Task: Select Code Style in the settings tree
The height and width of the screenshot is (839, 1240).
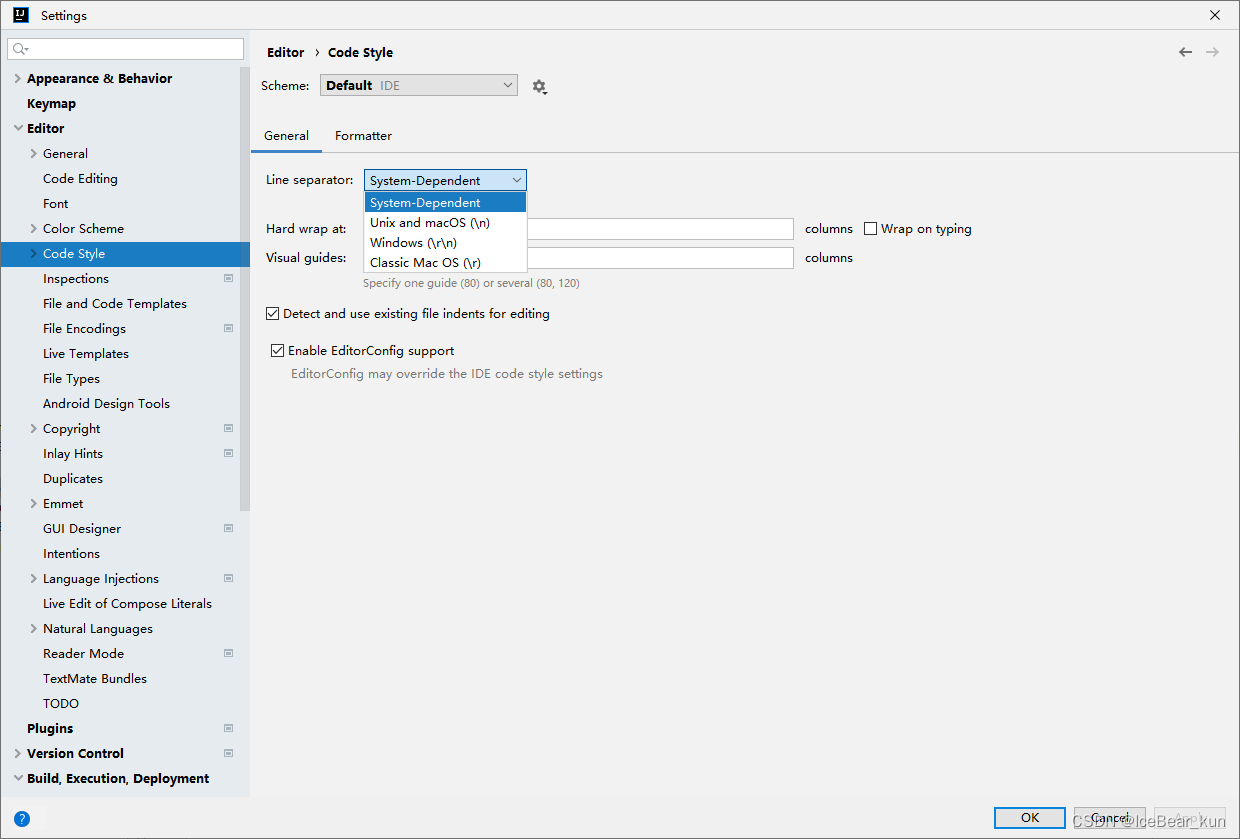Action: [73, 253]
